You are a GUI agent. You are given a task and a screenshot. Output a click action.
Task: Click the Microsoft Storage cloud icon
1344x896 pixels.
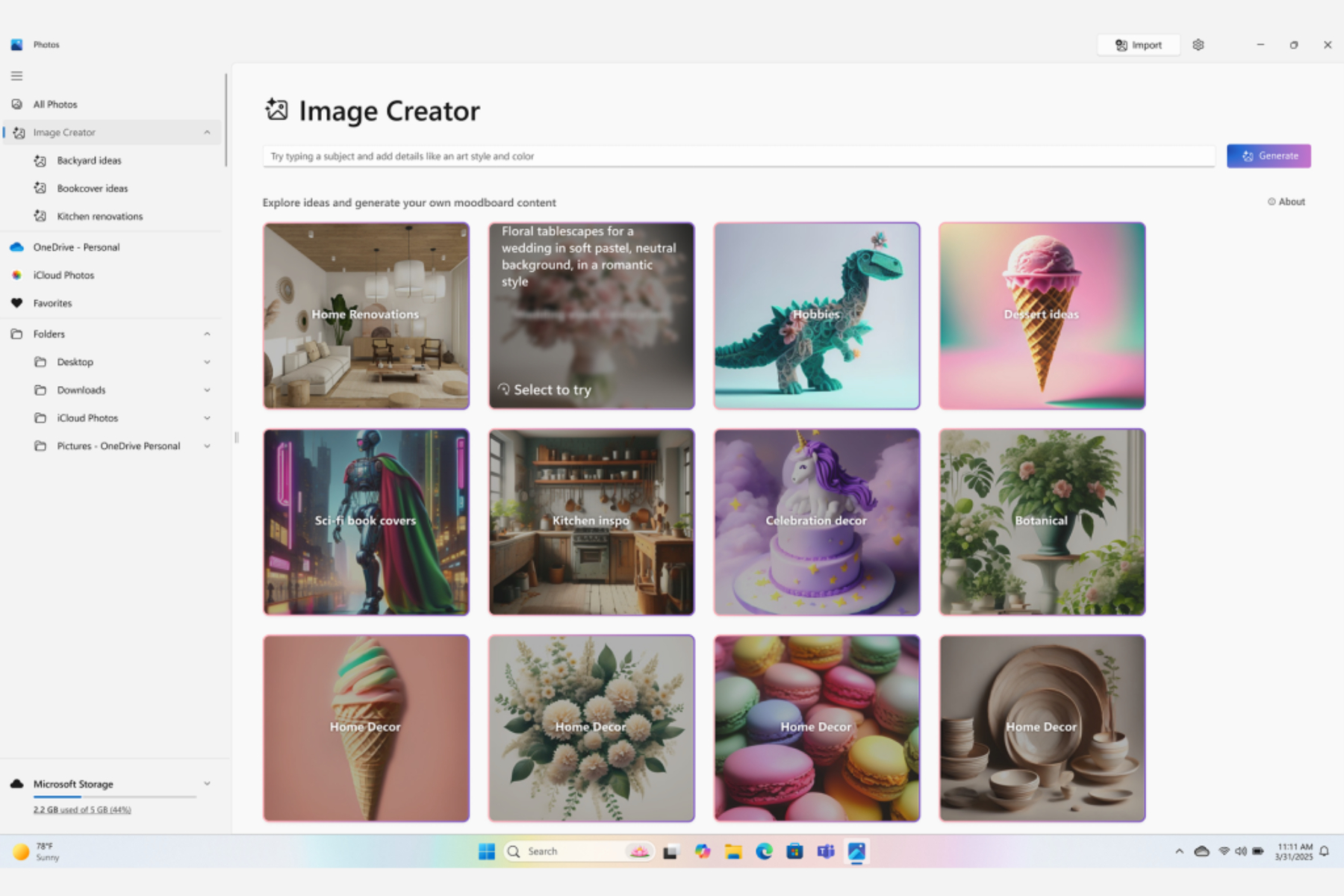click(16, 783)
